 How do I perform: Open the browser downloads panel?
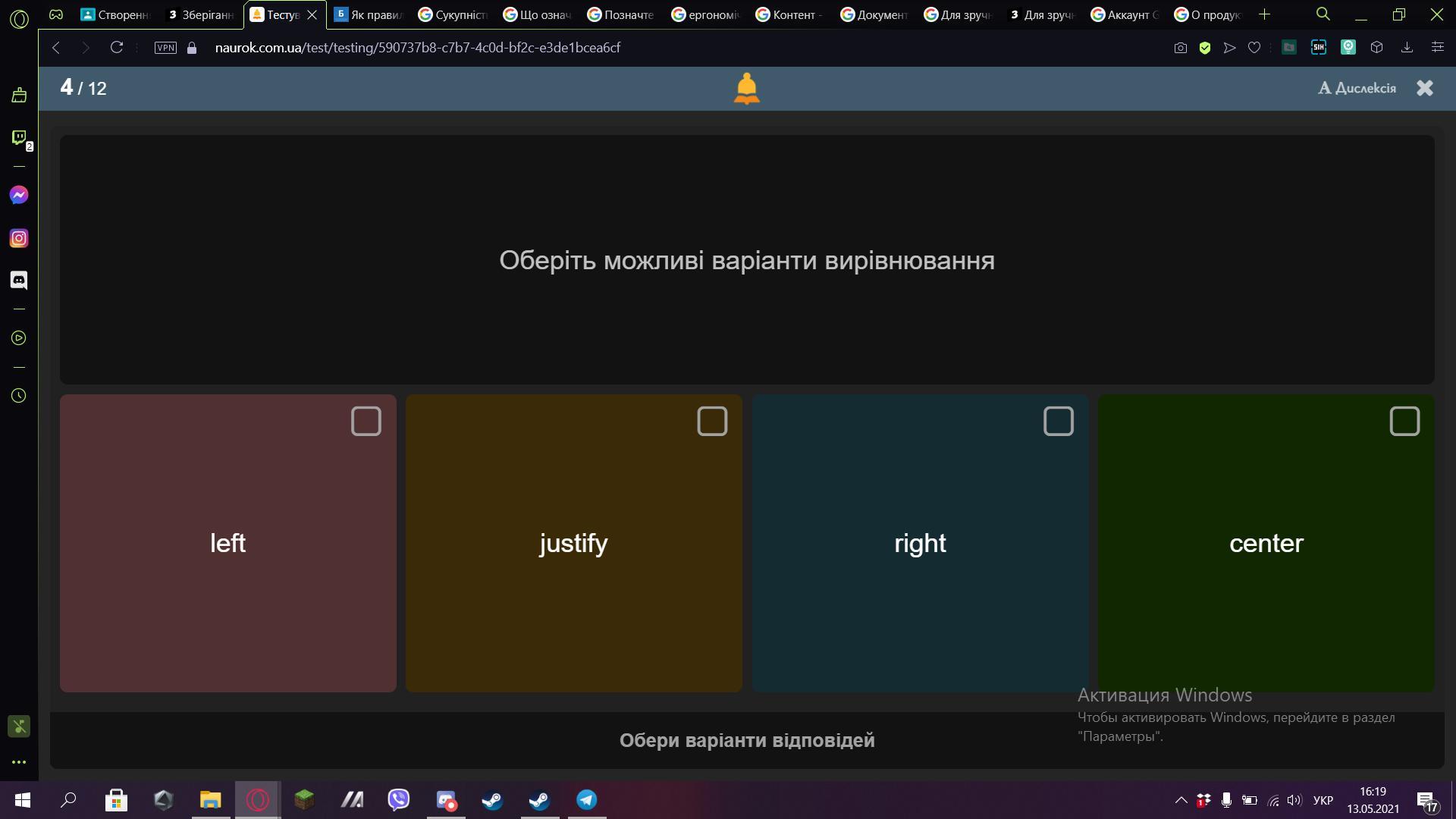pos(1407,48)
